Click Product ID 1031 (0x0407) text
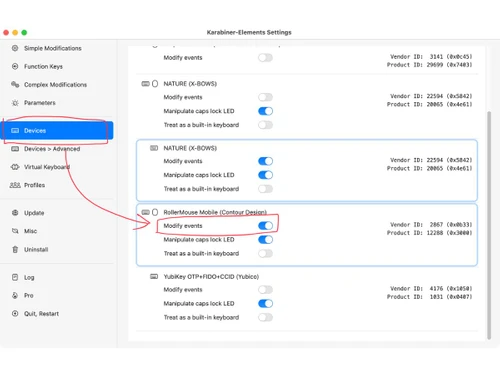 pyautogui.click(x=430, y=297)
